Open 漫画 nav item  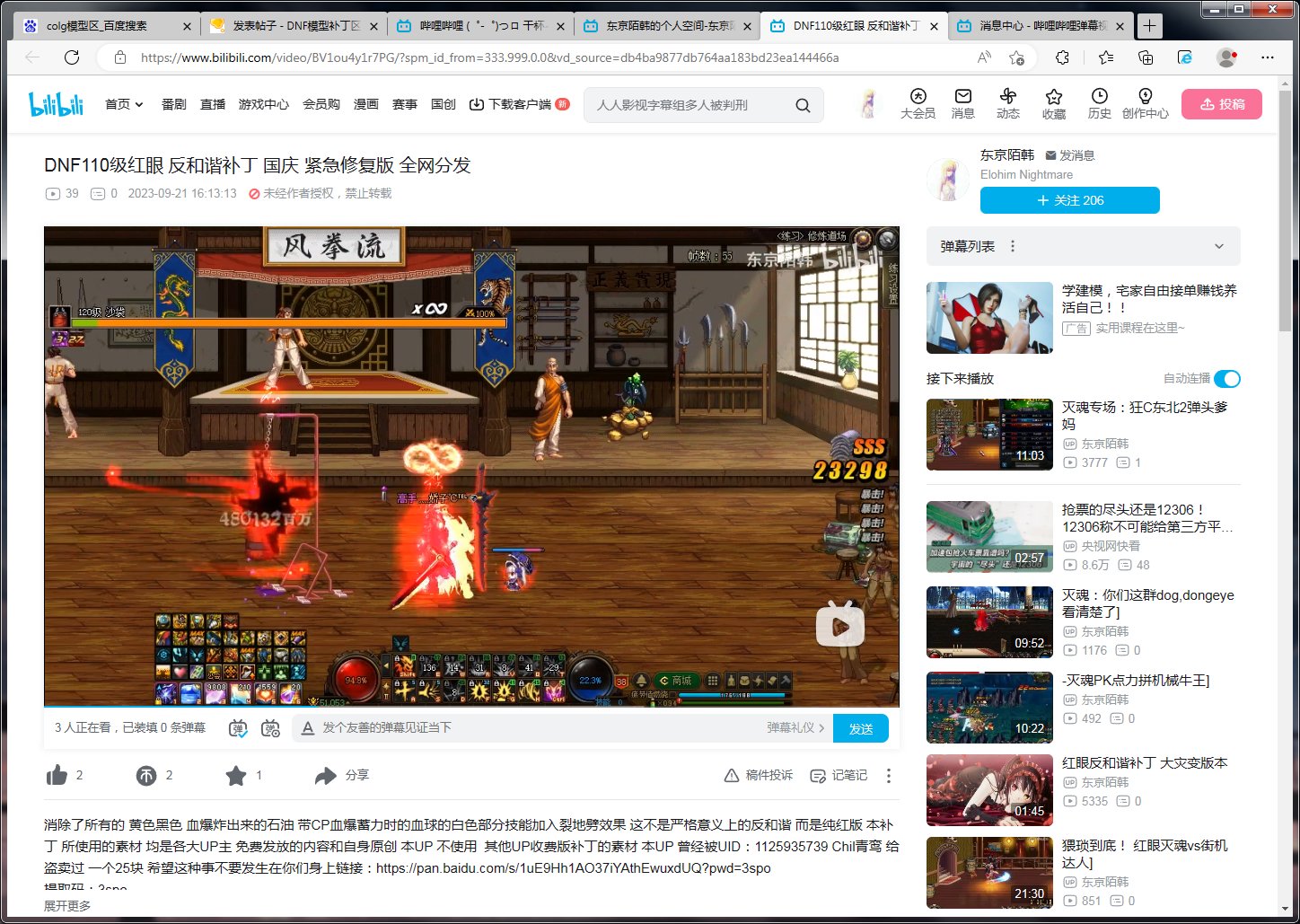pos(366,104)
